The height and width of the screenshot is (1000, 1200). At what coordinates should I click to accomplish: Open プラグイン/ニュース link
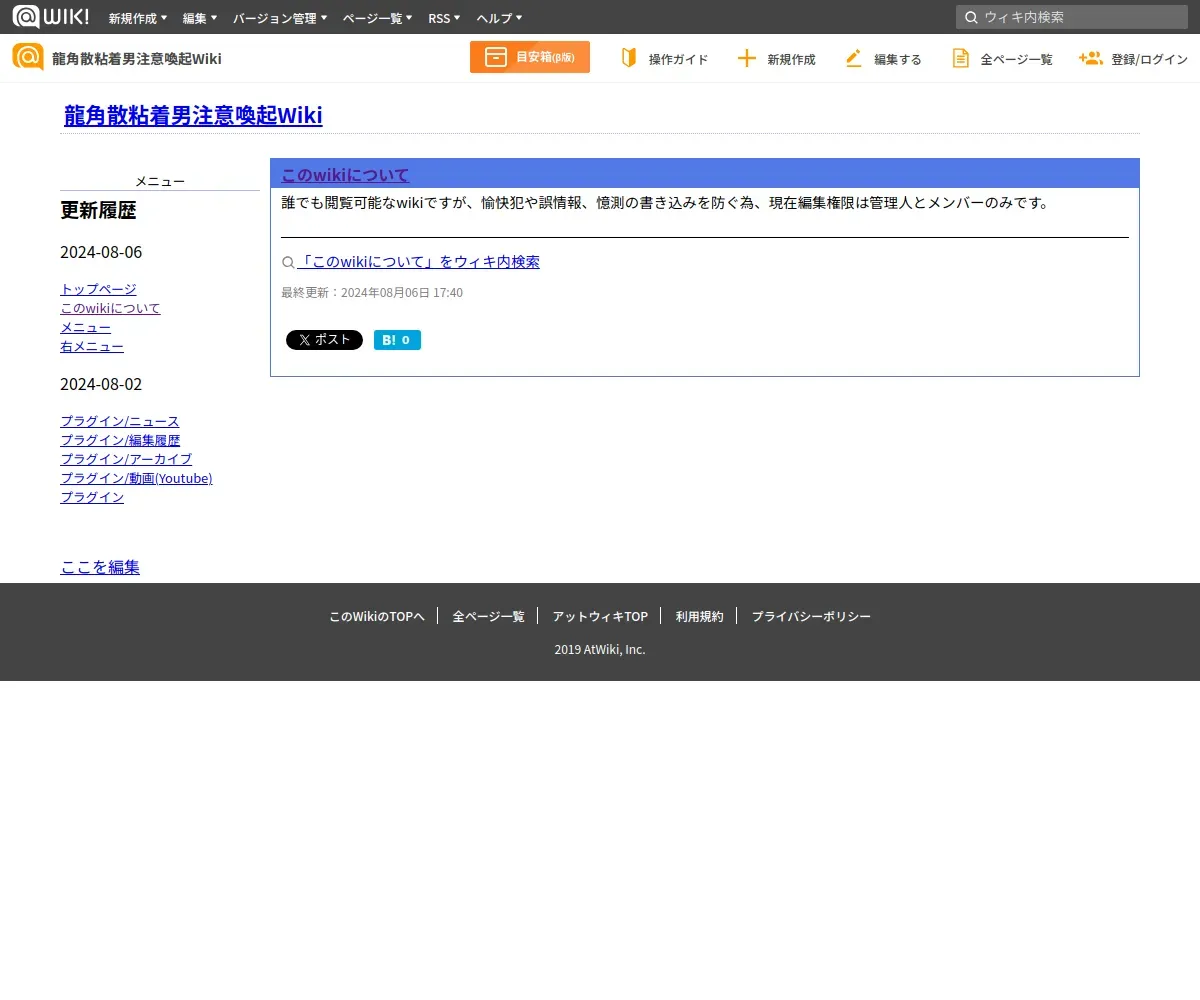[120, 421]
